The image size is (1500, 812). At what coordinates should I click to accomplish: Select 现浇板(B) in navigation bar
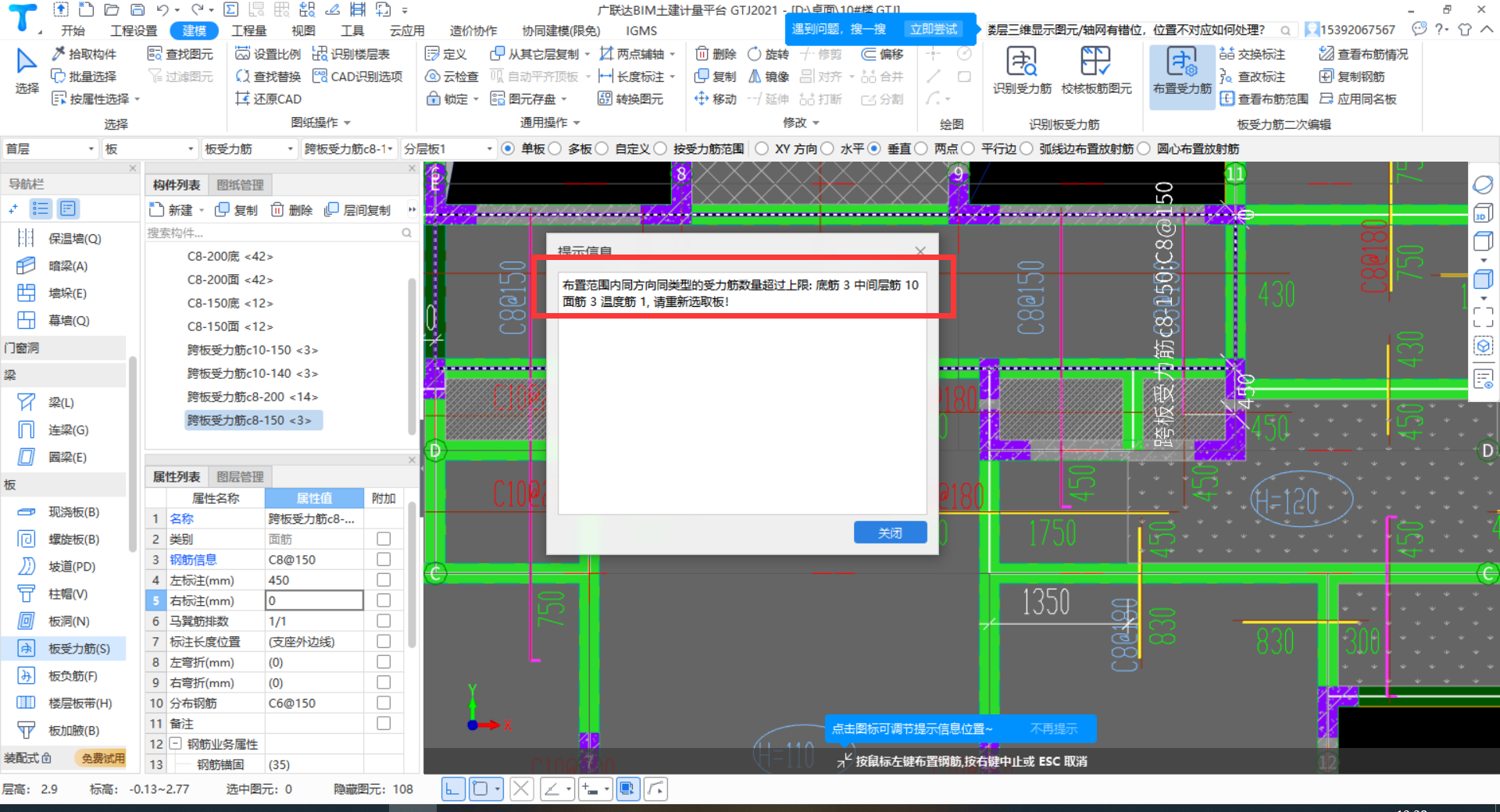point(64,512)
